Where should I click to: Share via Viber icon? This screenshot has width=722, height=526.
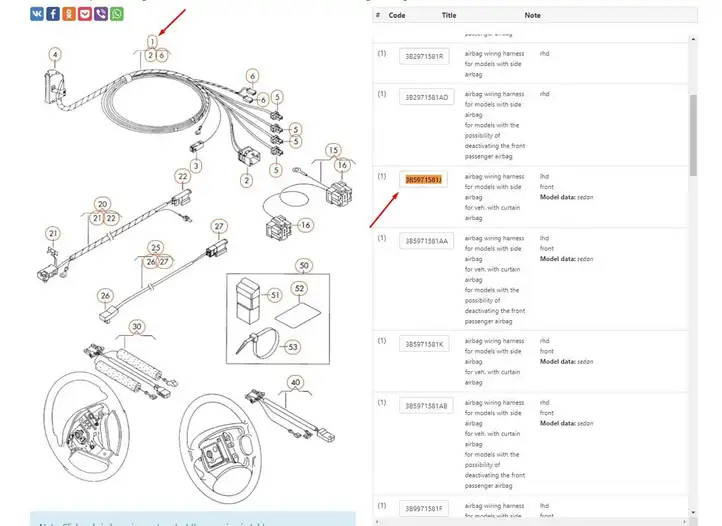pos(101,14)
